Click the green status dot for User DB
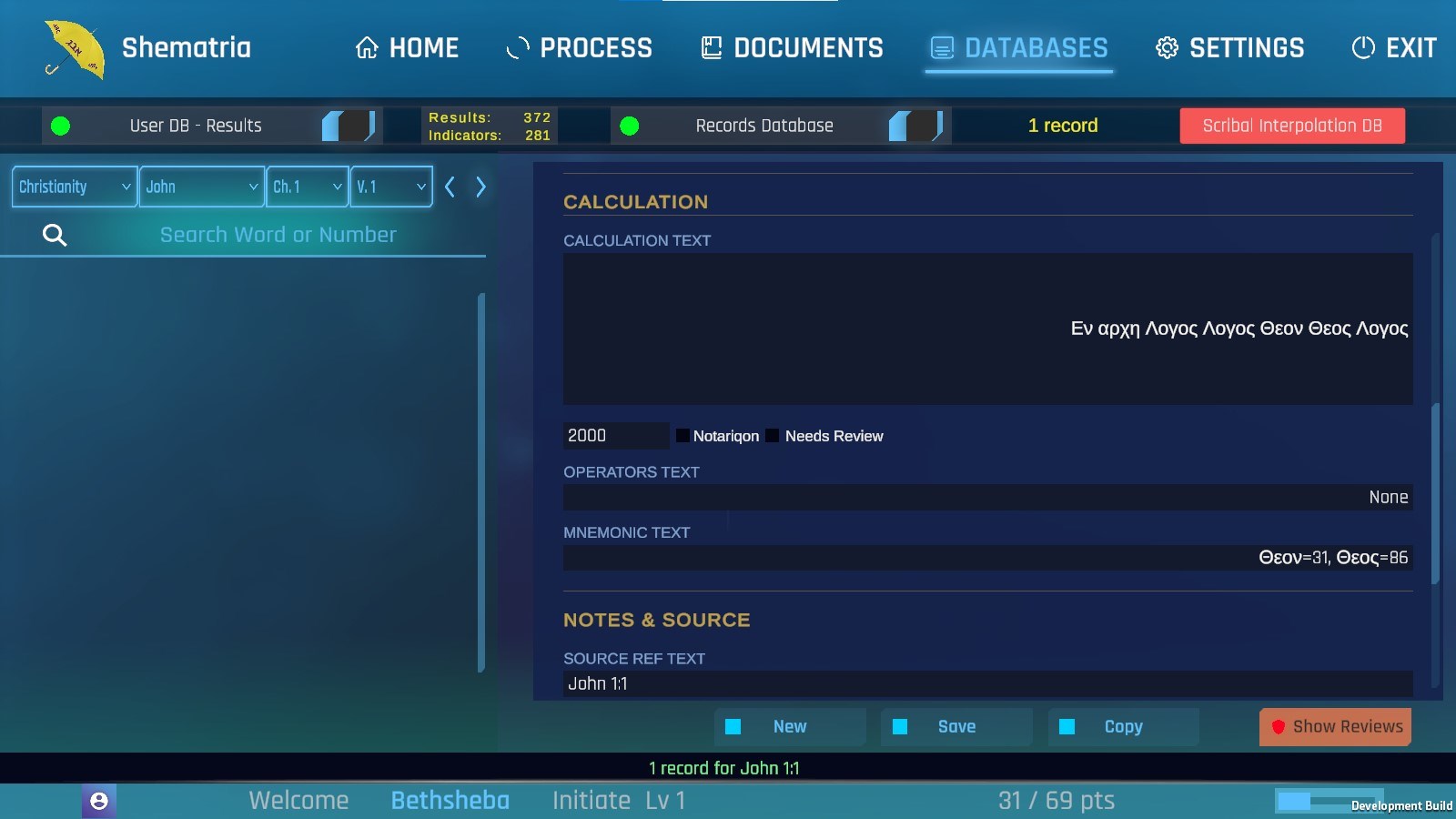Viewport: 1456px width, 819px height. [x=61, y=126]
